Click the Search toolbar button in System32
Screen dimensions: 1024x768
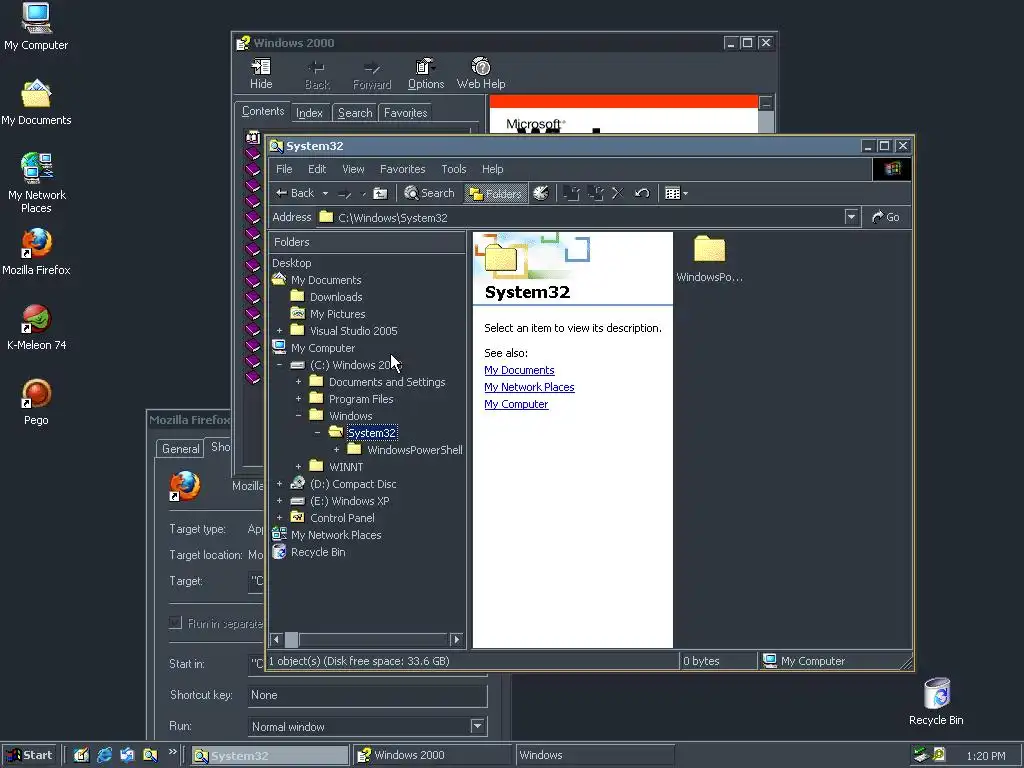click(429, 193)
